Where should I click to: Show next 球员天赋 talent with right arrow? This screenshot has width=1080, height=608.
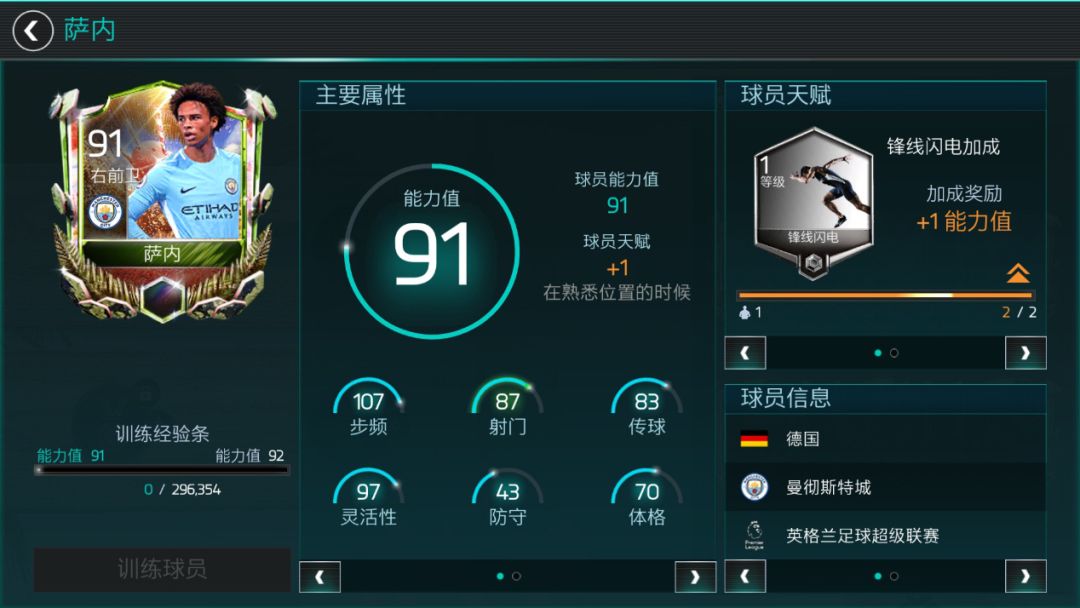[x=1026, y=353]
